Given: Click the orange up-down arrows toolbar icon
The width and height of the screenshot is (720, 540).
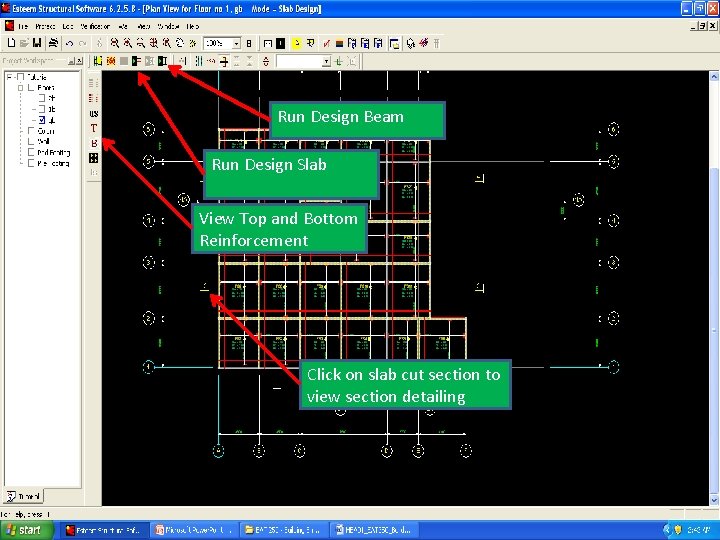Looking at the screenshot, I should [x=266, y=61].
